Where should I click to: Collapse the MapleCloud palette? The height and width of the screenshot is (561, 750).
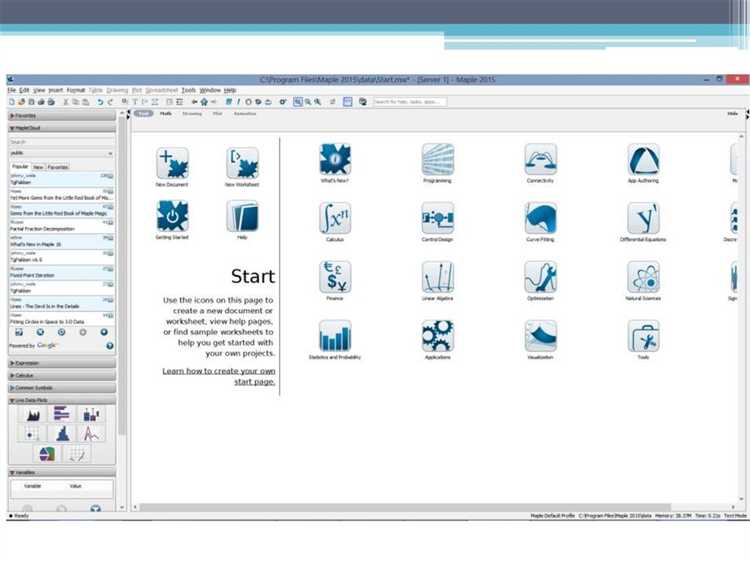coord(62,128)
